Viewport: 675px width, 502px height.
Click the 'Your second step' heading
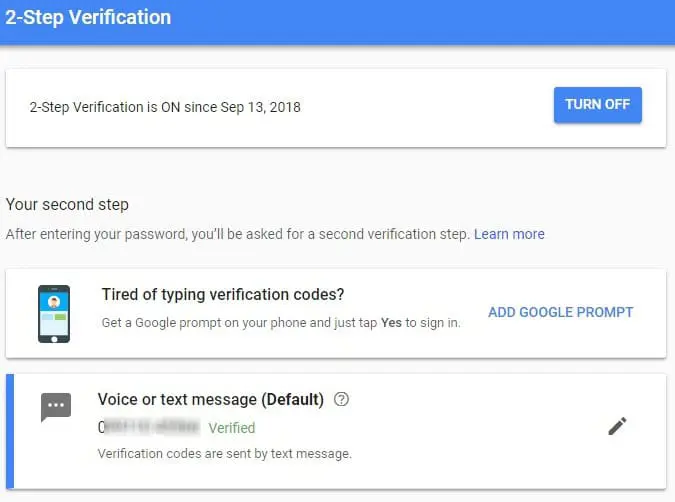point(67,204)
